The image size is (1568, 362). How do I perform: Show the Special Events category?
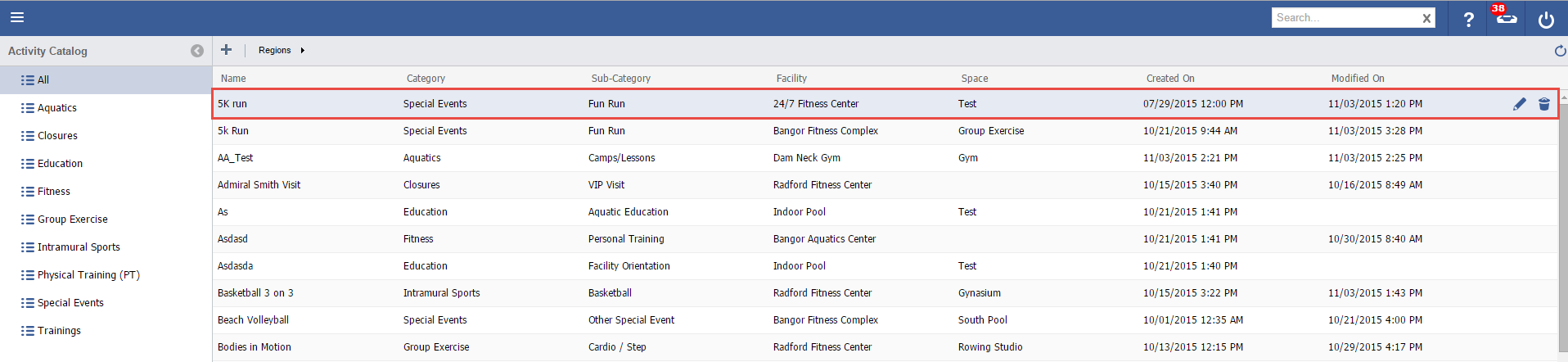70,303
